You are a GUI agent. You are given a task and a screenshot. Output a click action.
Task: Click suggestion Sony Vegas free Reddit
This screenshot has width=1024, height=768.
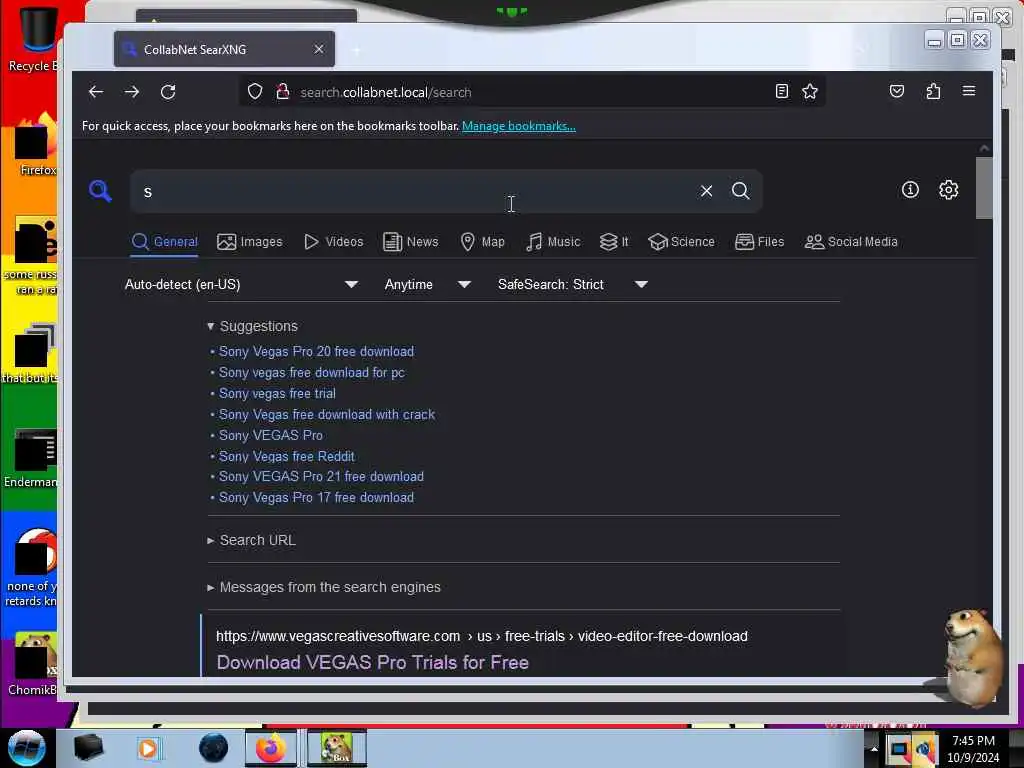[x=287, y=456]
